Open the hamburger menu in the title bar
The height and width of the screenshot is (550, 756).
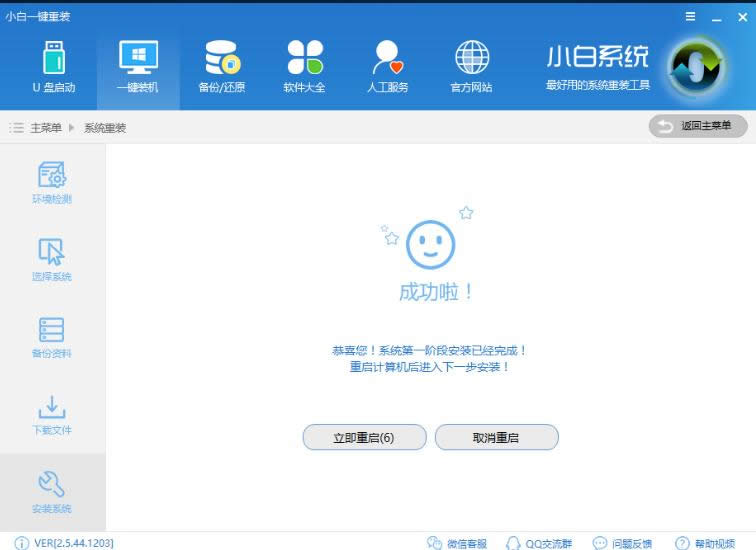click(690, 17)
